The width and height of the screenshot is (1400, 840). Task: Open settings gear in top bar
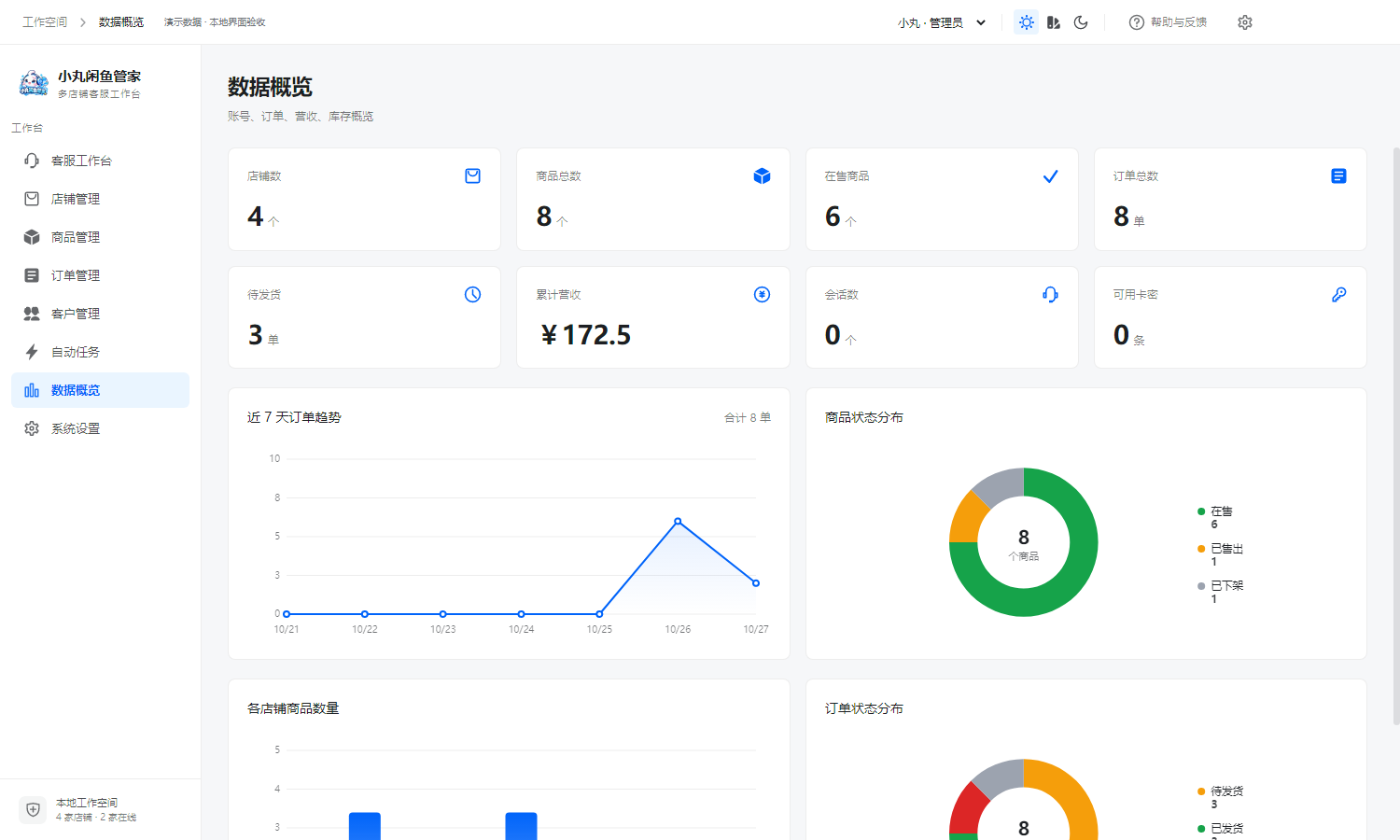(1245, 22)
